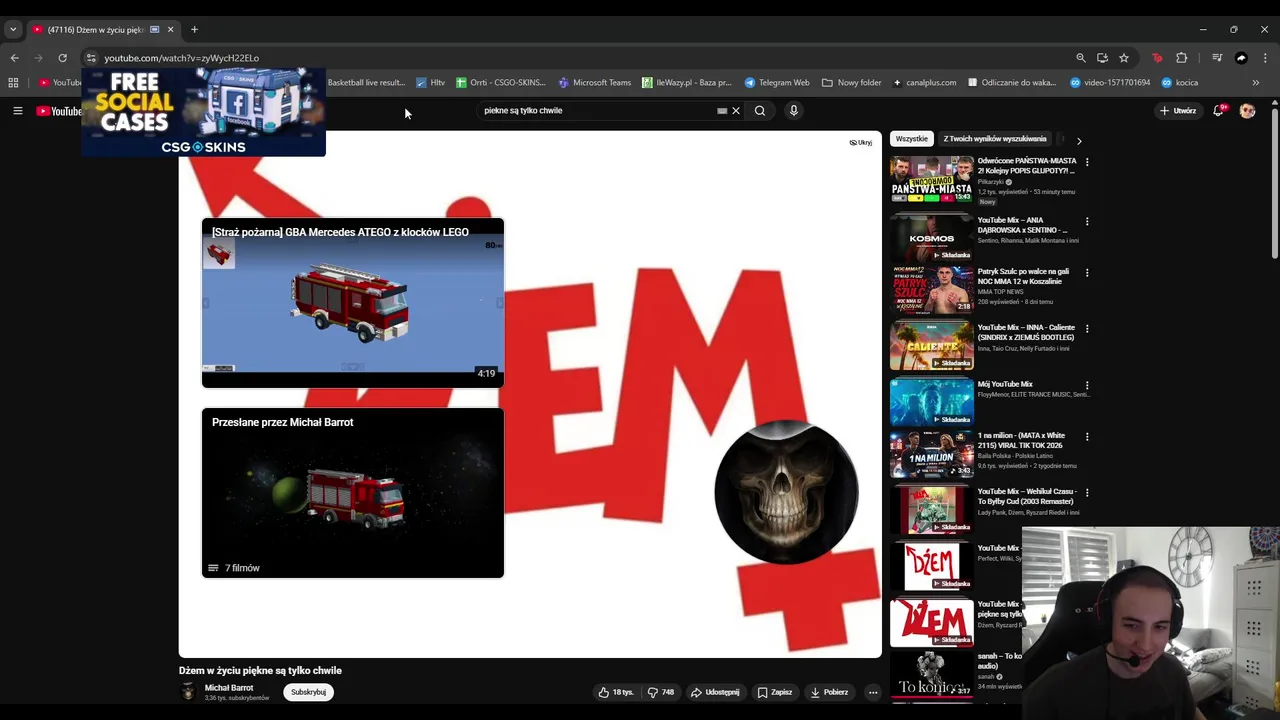This screenshot has height=720, width=1280.
Task: Open account avatar menu in YouTube header
Action: click(x=1247, y=111)
